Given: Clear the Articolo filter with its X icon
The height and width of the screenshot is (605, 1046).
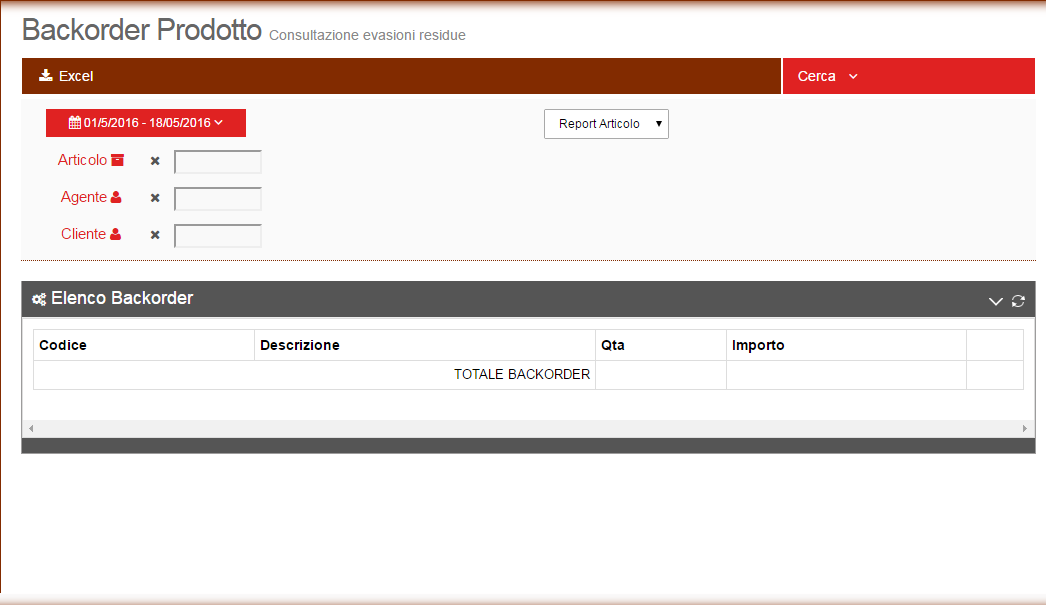Looking at the screenshot, I should 155,161.
